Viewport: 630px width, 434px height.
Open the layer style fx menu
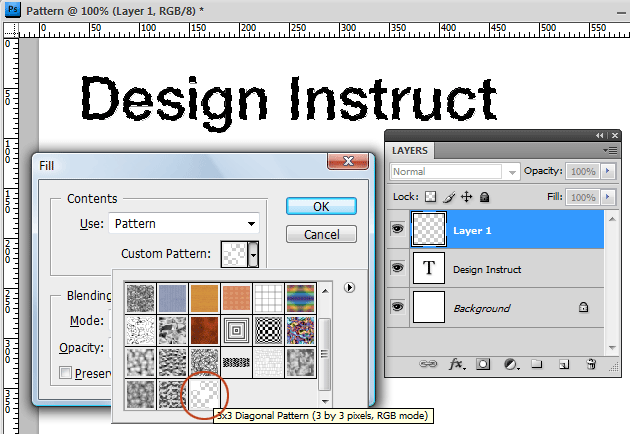coord(456,364)
